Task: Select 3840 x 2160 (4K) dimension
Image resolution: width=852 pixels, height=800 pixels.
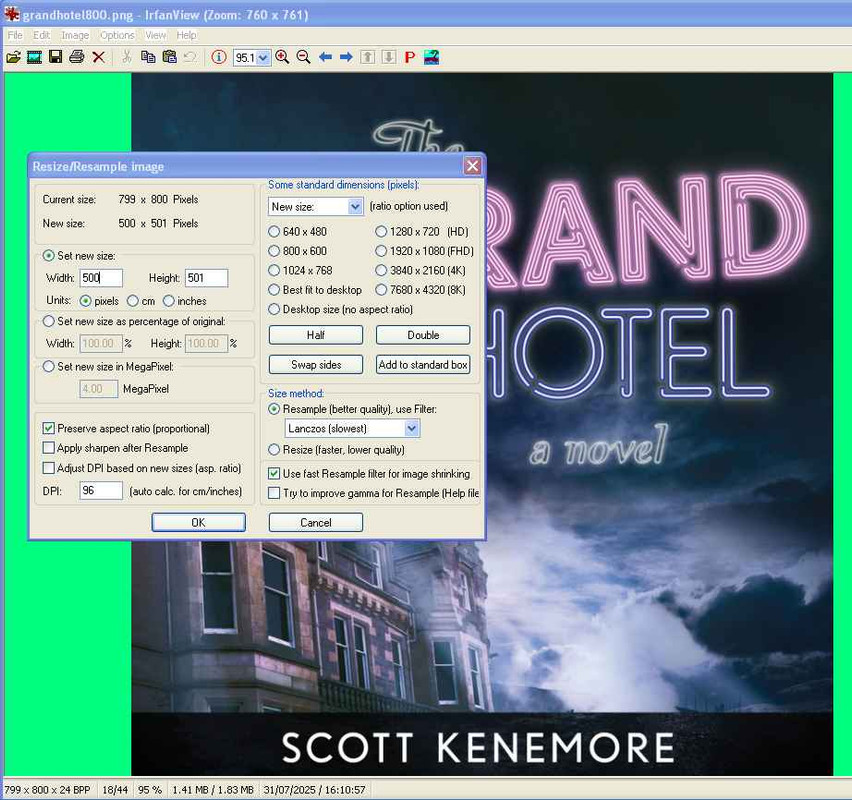Action: click(381, 270)
